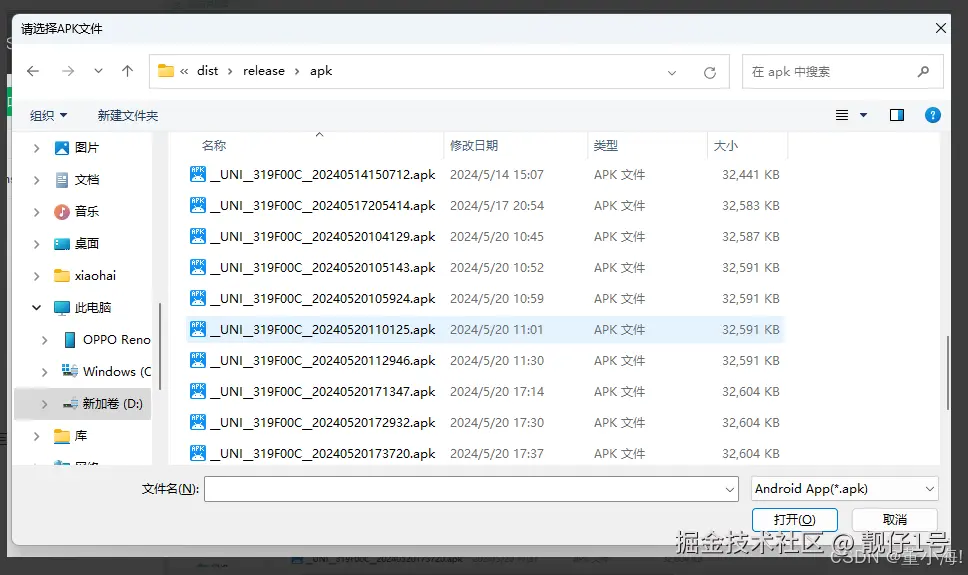This screenshot has width=968, height=575.
Task: Open the file name history dropdown arrow
Action: pyautogui.click(x=730, y=490)
